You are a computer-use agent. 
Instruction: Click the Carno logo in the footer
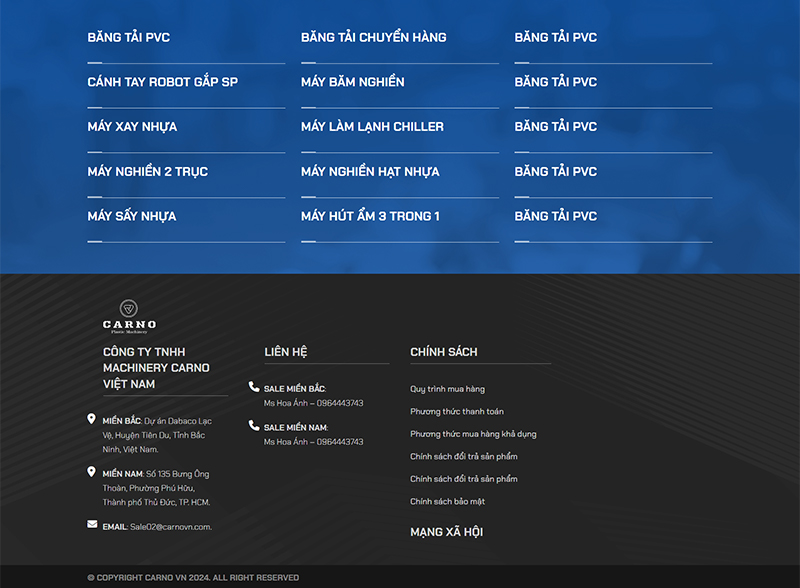point(129,316)
